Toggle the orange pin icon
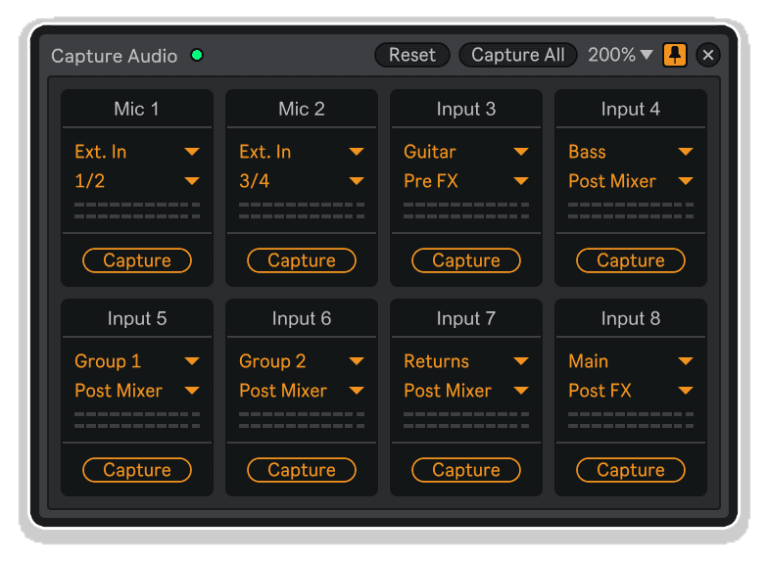 [675, 54]
